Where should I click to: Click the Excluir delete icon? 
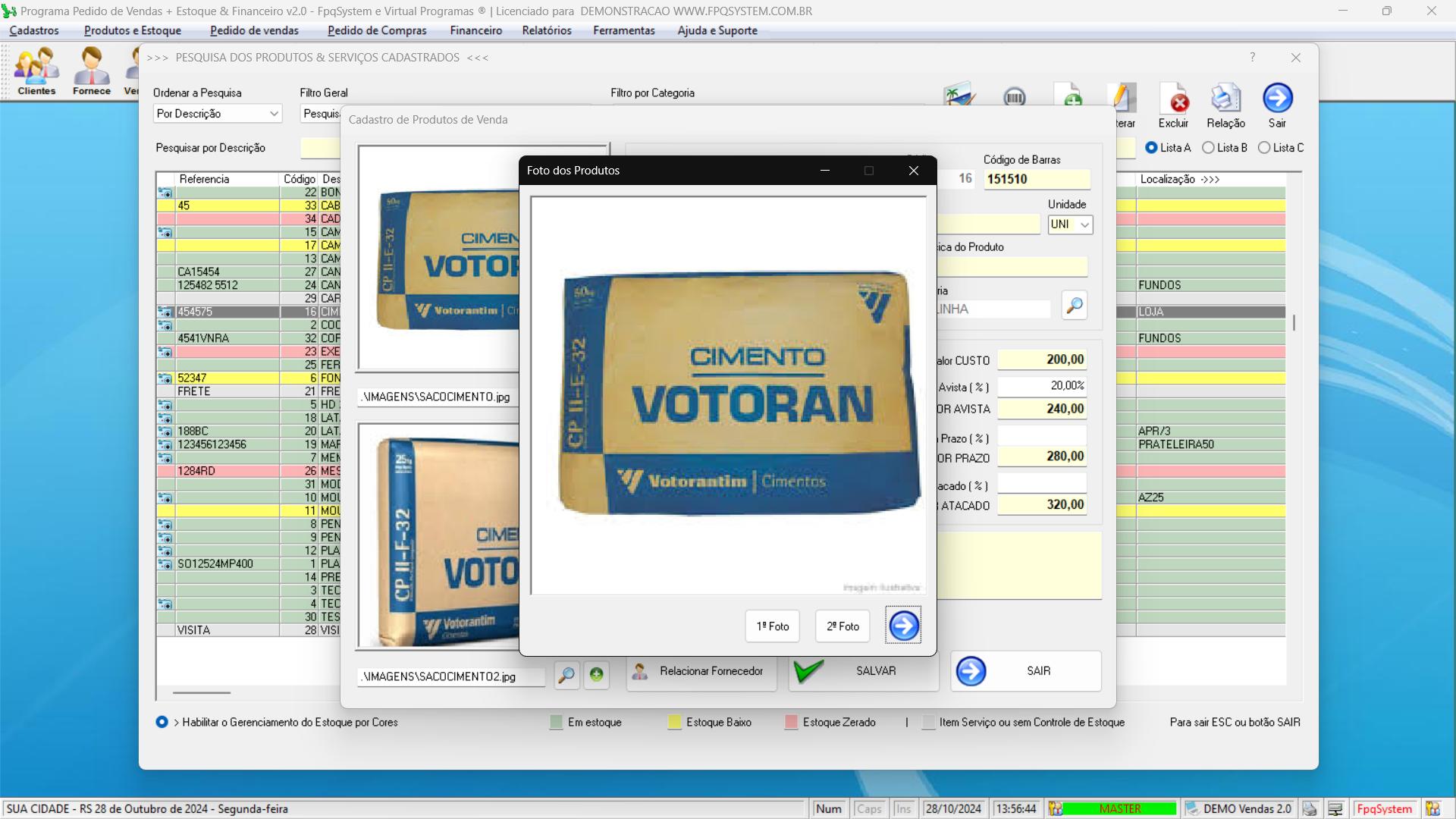click(x=1174, y=98)
